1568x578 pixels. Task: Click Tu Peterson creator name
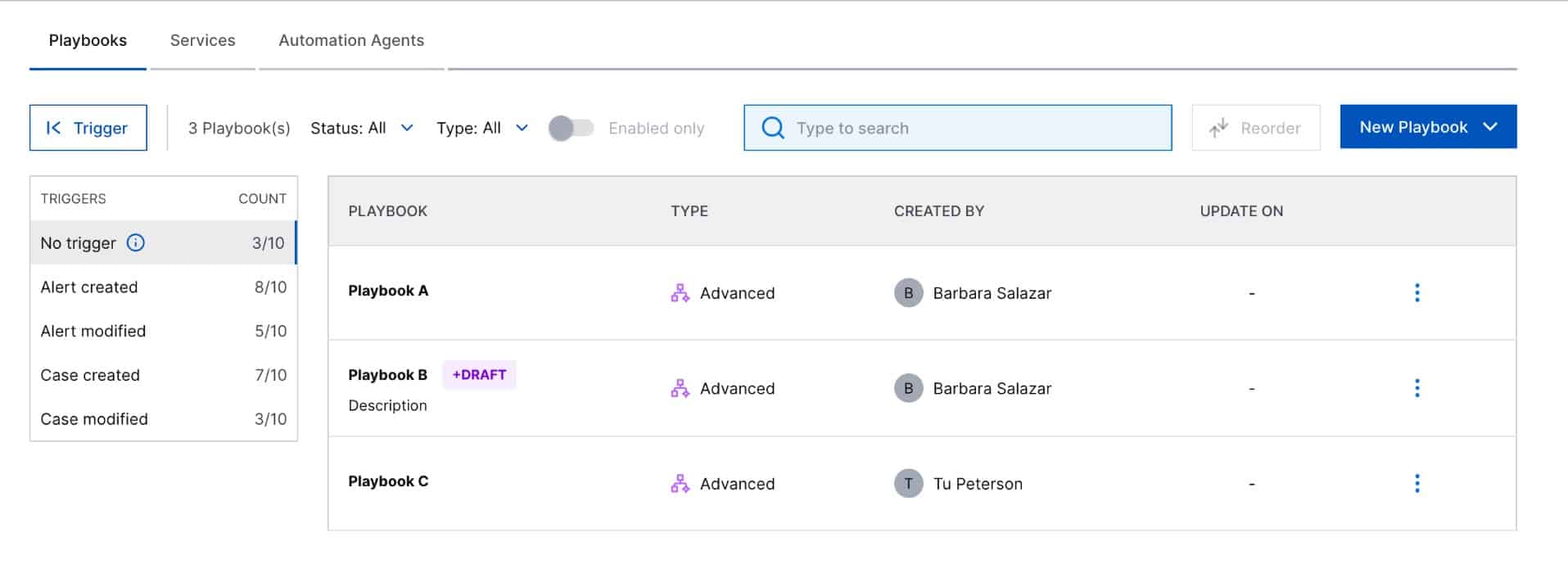click(978, 484)
